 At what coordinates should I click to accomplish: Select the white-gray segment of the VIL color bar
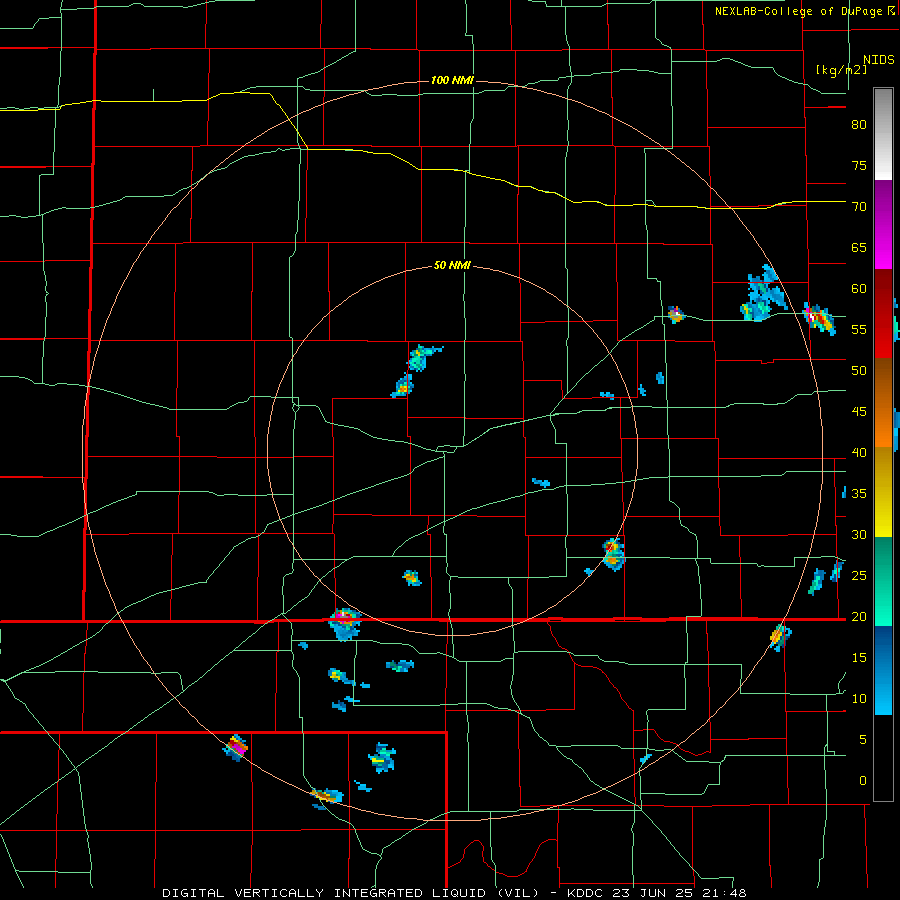click(883, 134)
